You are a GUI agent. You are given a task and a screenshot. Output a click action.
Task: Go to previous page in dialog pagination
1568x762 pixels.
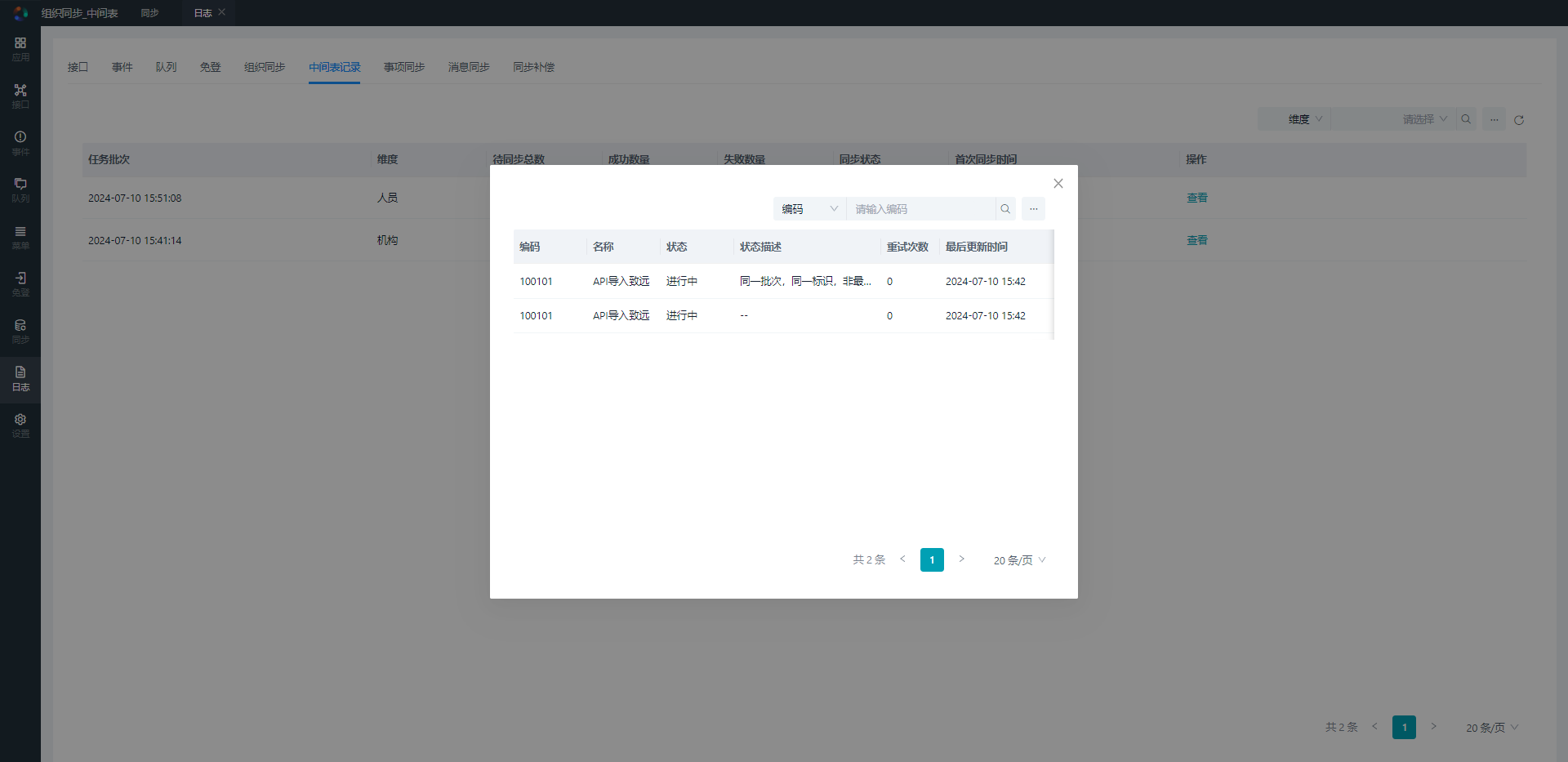point(902,559)
